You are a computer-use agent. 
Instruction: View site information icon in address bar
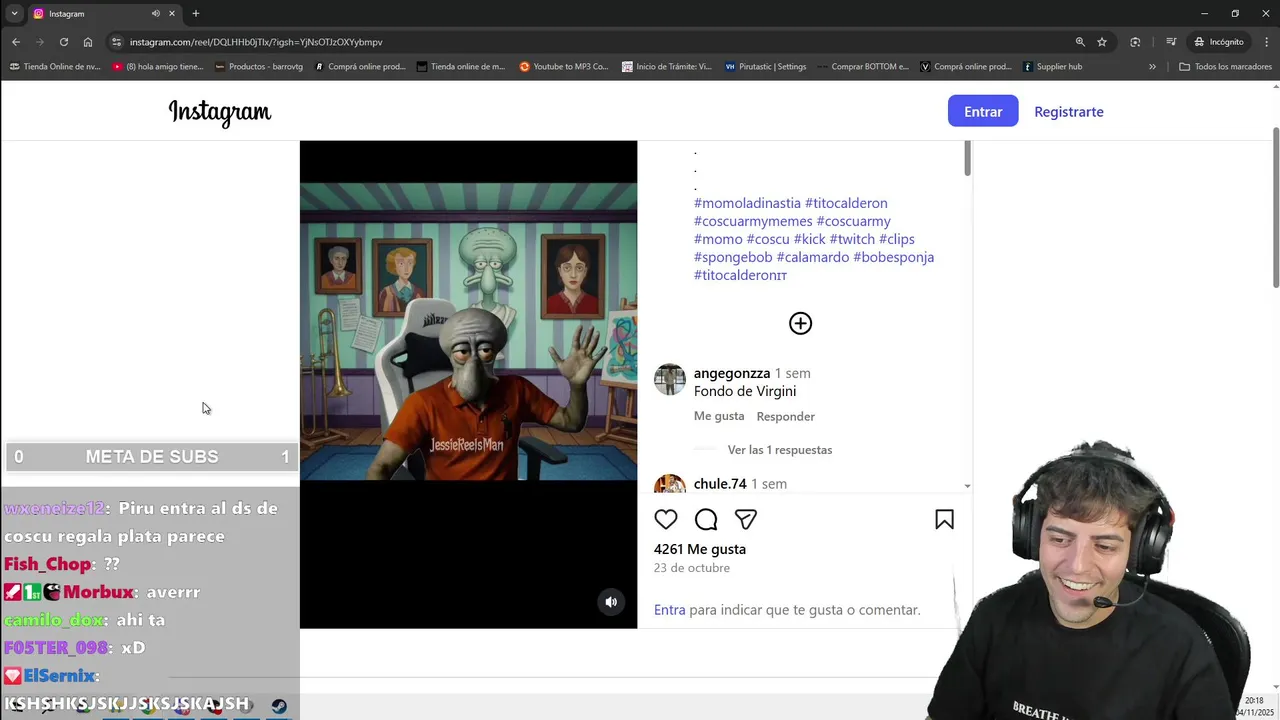tap(116, 42)
